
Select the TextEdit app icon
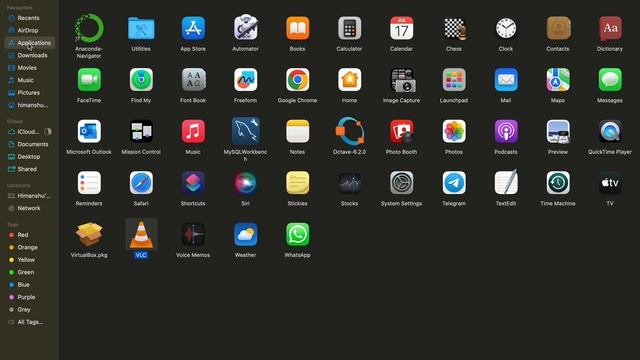(x=506, y=182)
